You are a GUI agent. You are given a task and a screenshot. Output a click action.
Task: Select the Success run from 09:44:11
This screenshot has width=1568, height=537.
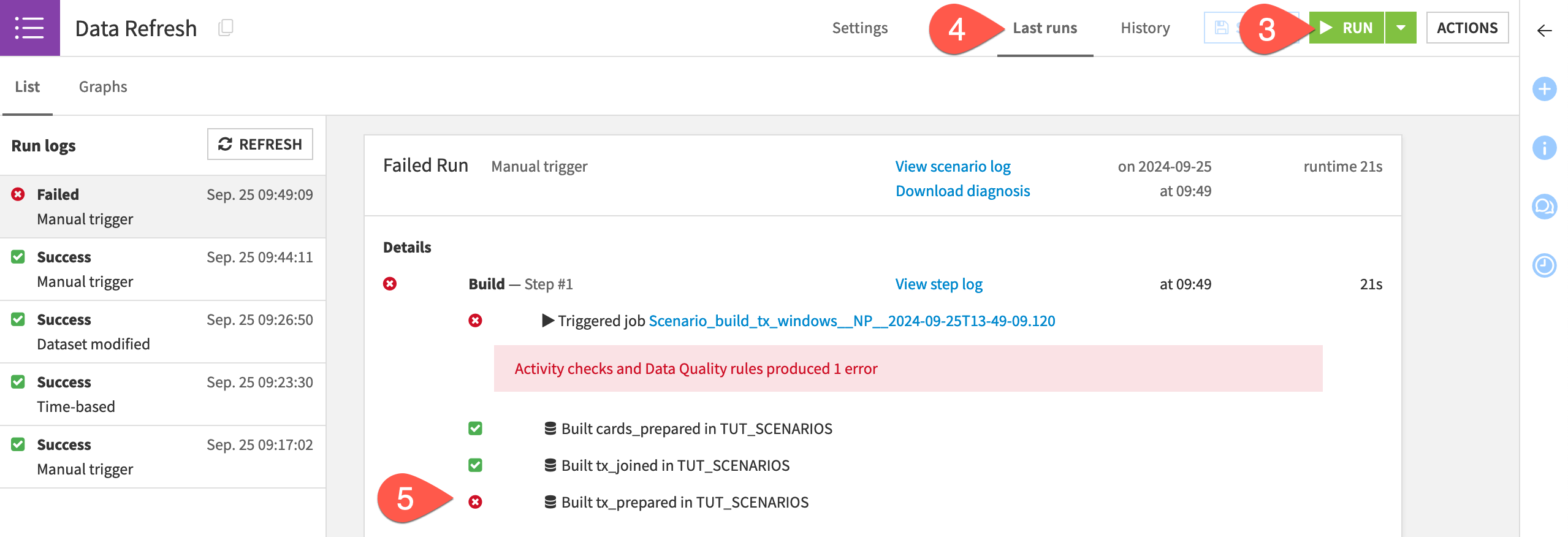(x=162, y=269)
